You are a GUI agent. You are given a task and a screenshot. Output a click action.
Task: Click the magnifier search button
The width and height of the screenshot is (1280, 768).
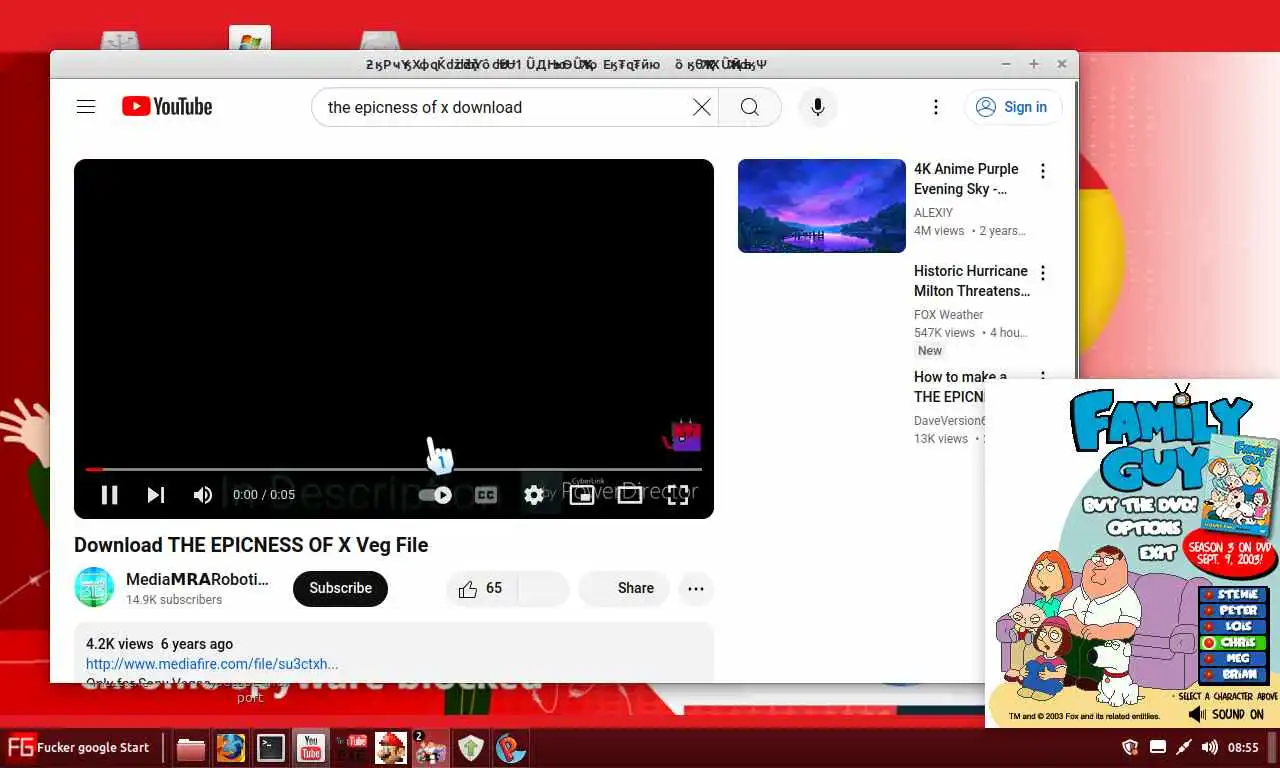(x=750, y=107)
